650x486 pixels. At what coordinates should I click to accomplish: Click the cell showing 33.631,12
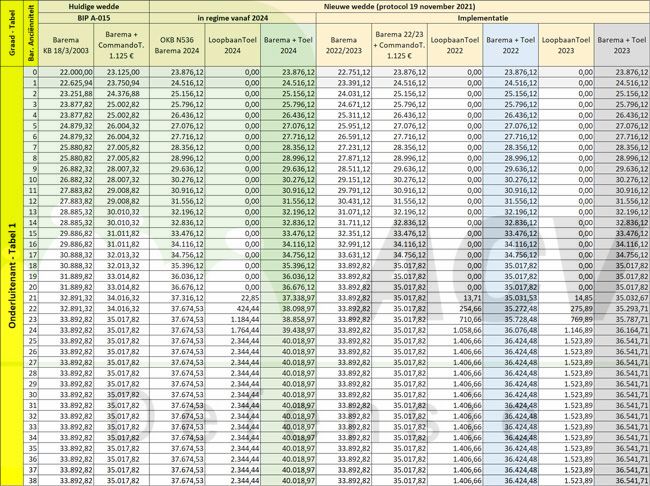344,255
